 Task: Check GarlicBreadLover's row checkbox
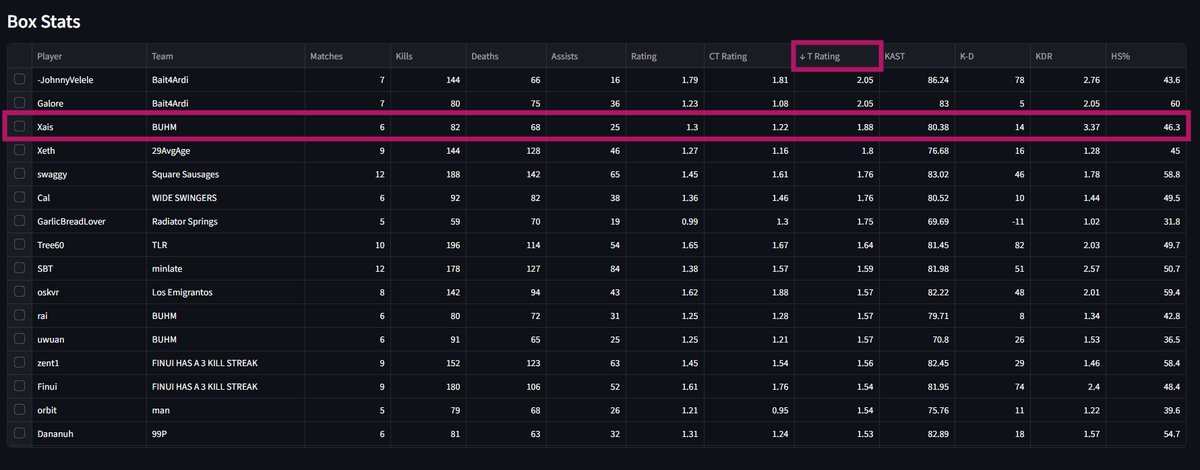19,221
